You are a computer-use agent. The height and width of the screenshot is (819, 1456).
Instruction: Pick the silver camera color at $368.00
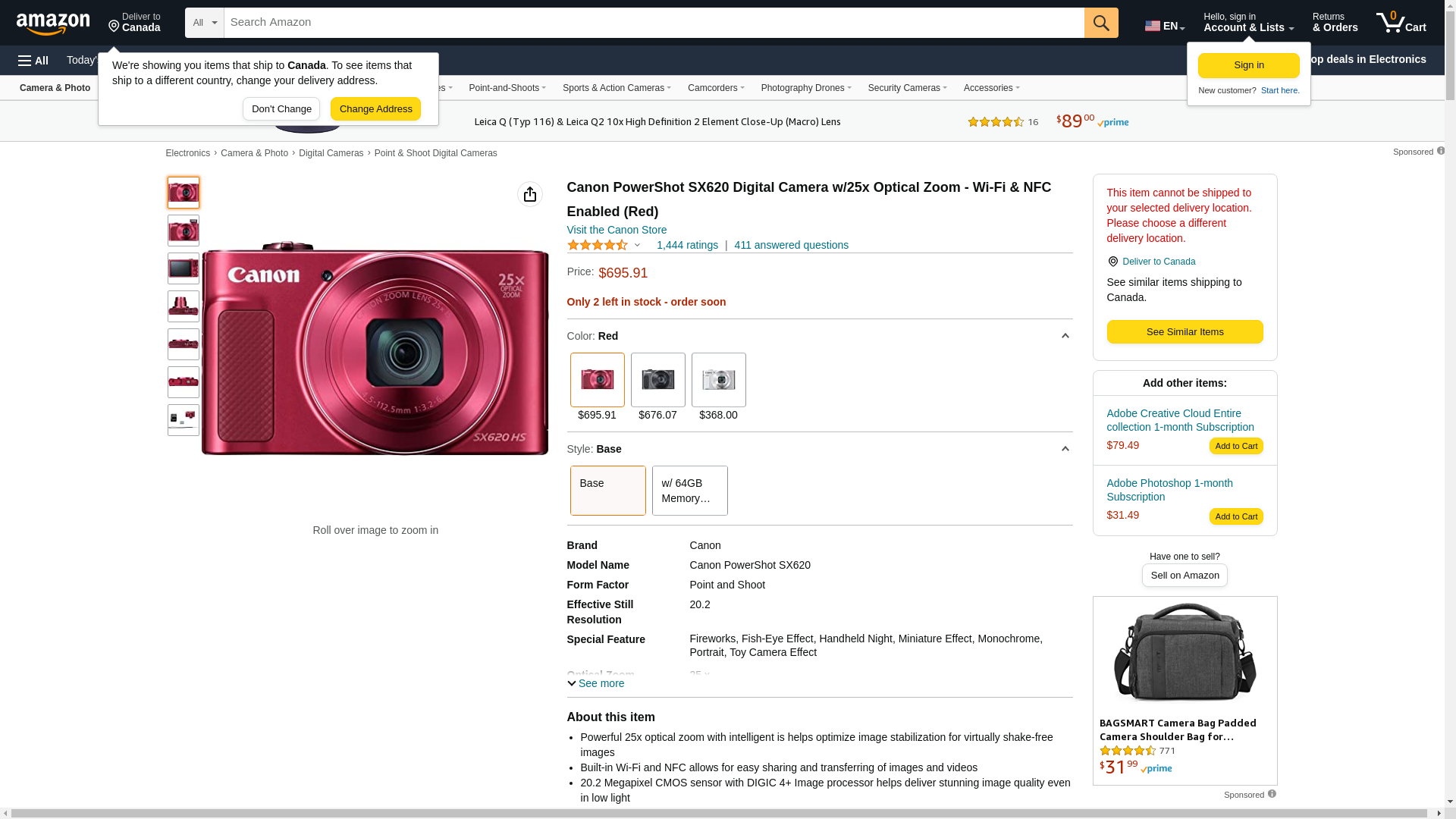[718, 380]
